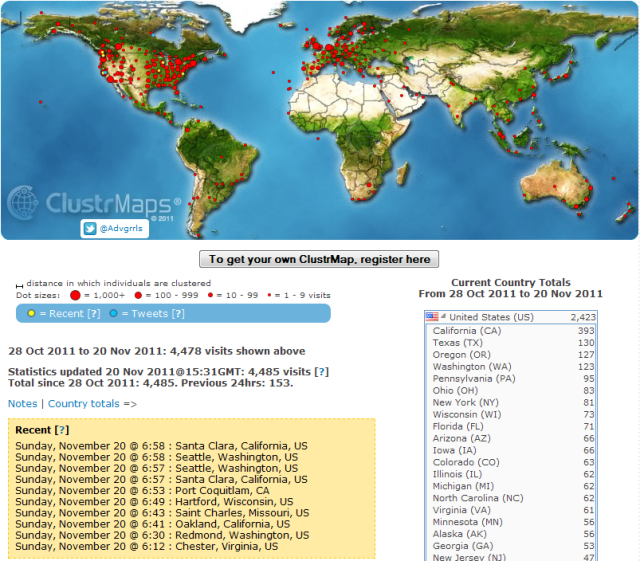The width and height of the screenshot is (640, 561).
Task: Click the yellow Recent dot in legend
Action: pos(32,313)
